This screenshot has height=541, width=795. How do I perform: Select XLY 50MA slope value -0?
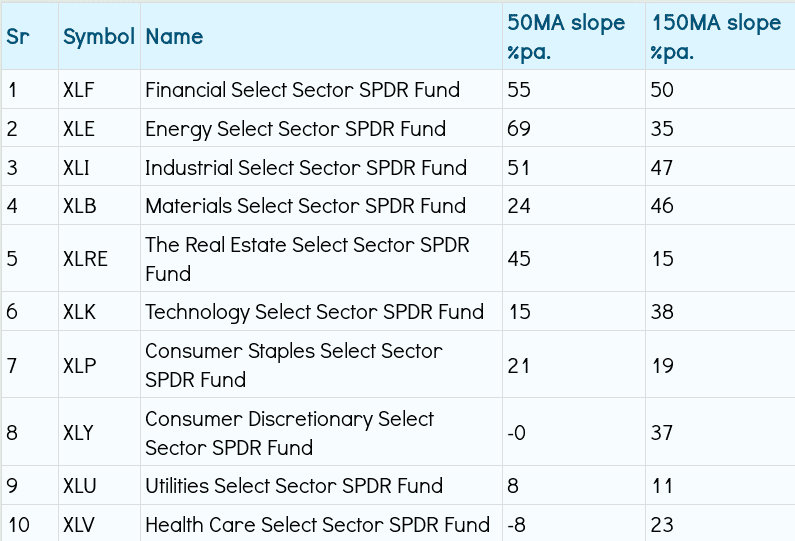(517, 433)
